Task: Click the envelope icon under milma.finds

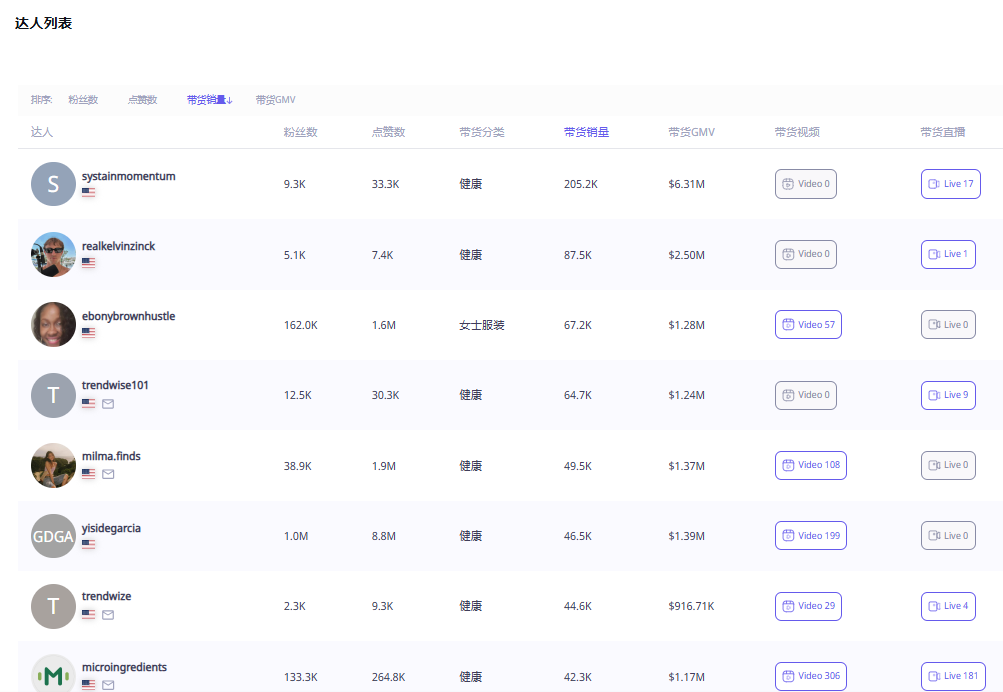Action: [x=108, y=474]
